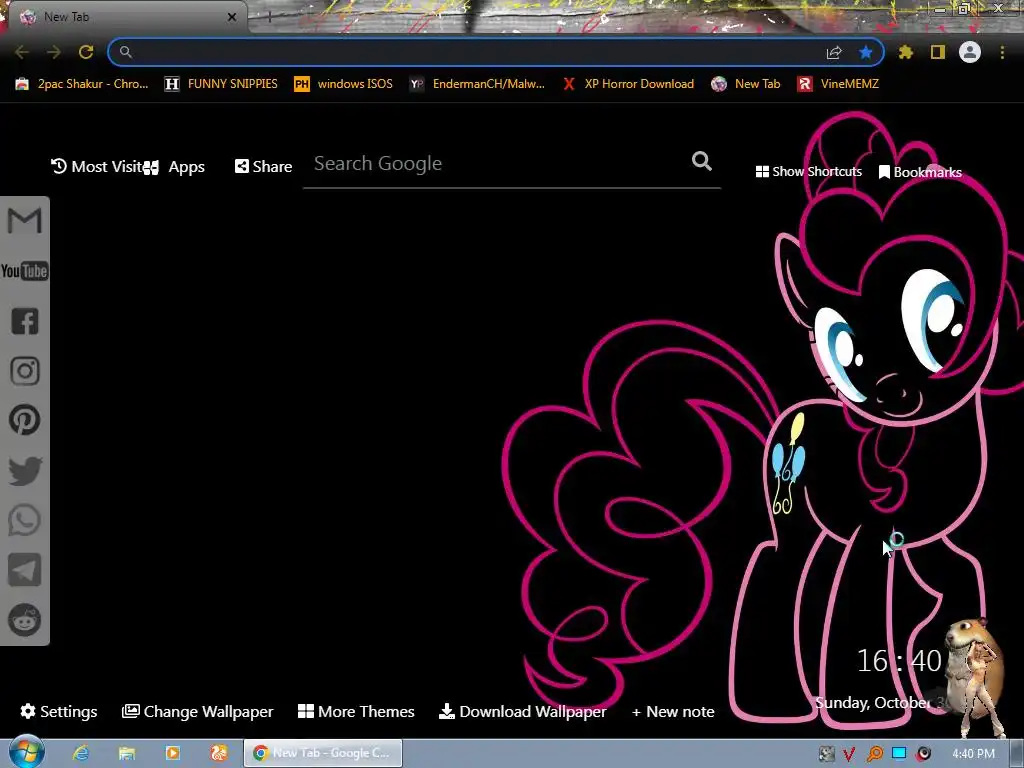Click the Chrome address bar
Viewport: 1024px width, 768px height.
pyautogui.click(x=477, y=52)
